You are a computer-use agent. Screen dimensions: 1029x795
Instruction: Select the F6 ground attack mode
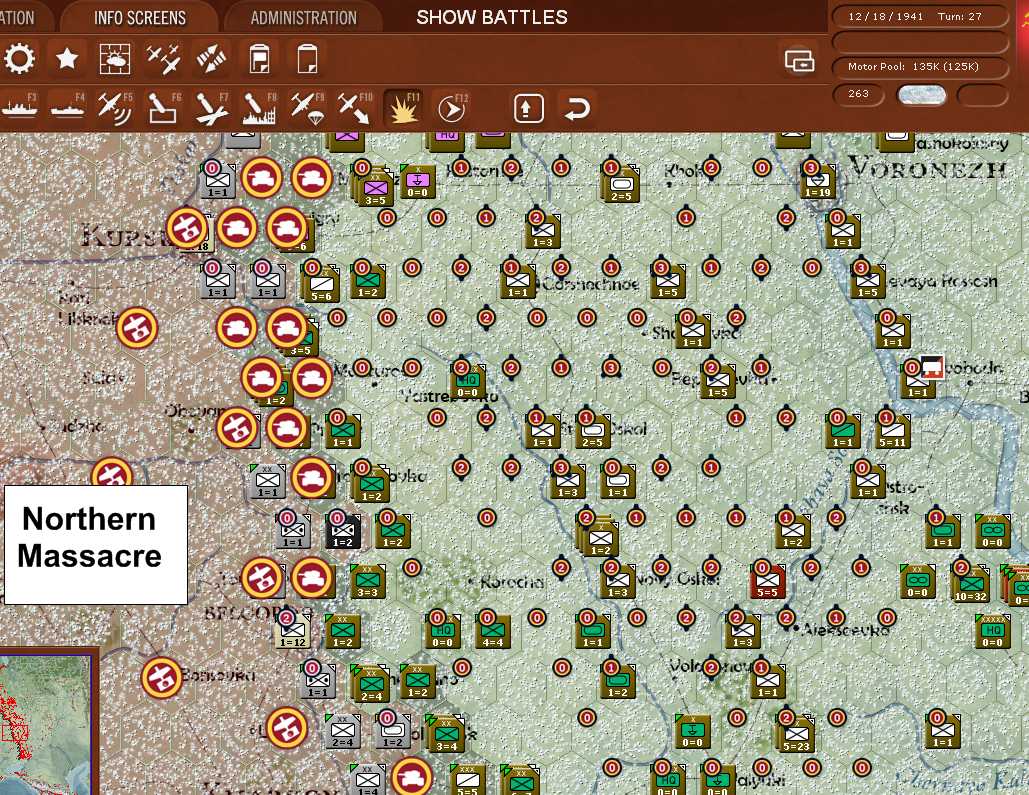(x=163, y=108)
